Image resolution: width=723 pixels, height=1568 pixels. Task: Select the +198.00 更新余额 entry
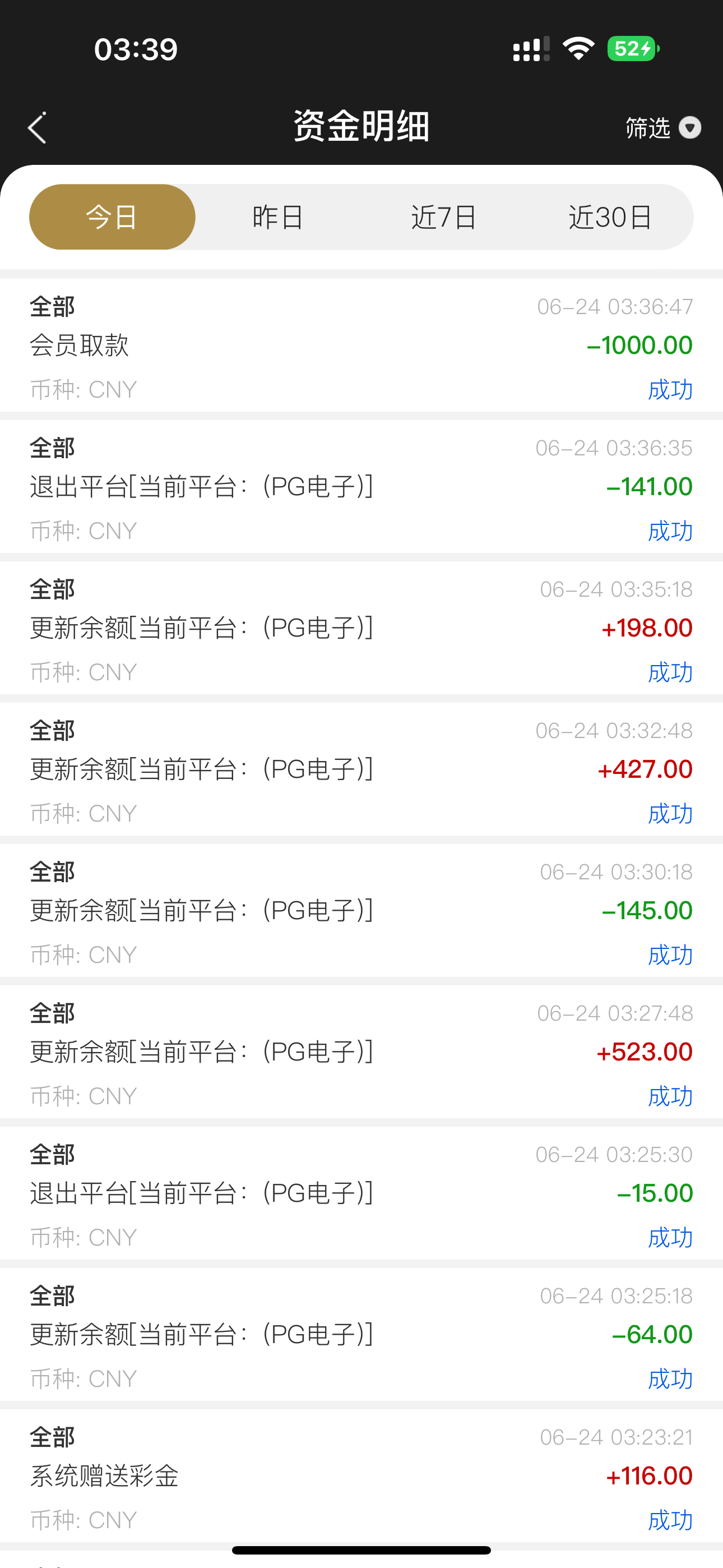pyautogui.click(x=361, y=628)
